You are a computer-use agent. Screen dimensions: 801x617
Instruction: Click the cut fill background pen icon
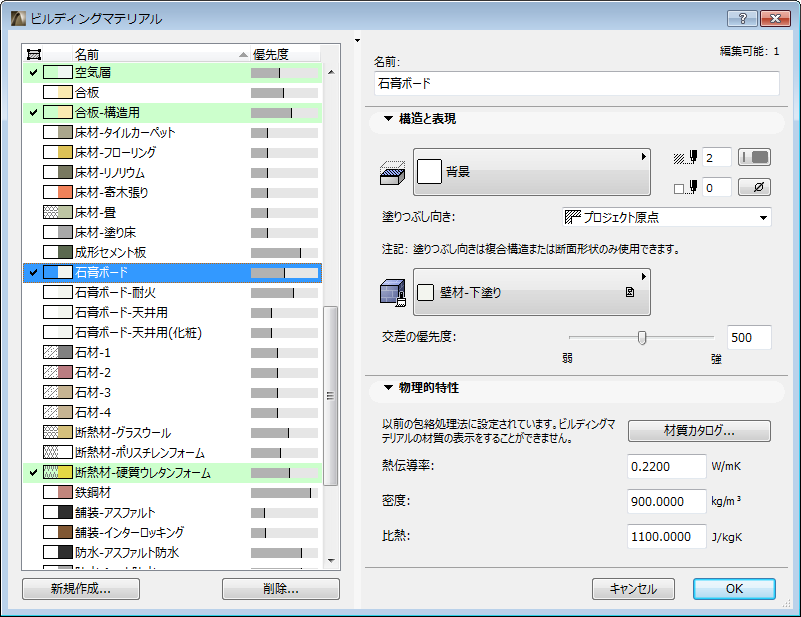pyautogui.click(x=685, y=187)
